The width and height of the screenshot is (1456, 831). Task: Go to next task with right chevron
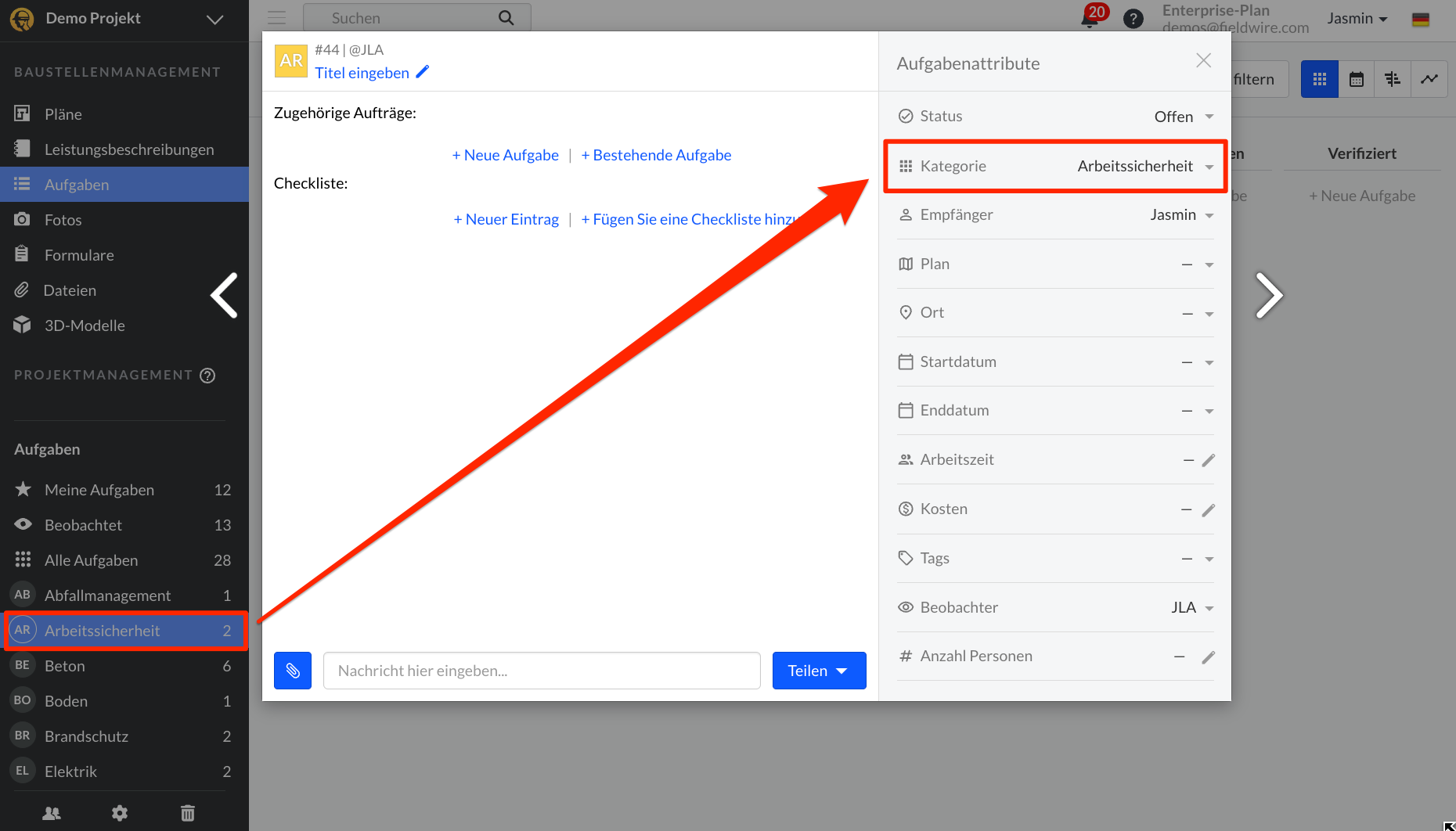tap(1269, 296)
